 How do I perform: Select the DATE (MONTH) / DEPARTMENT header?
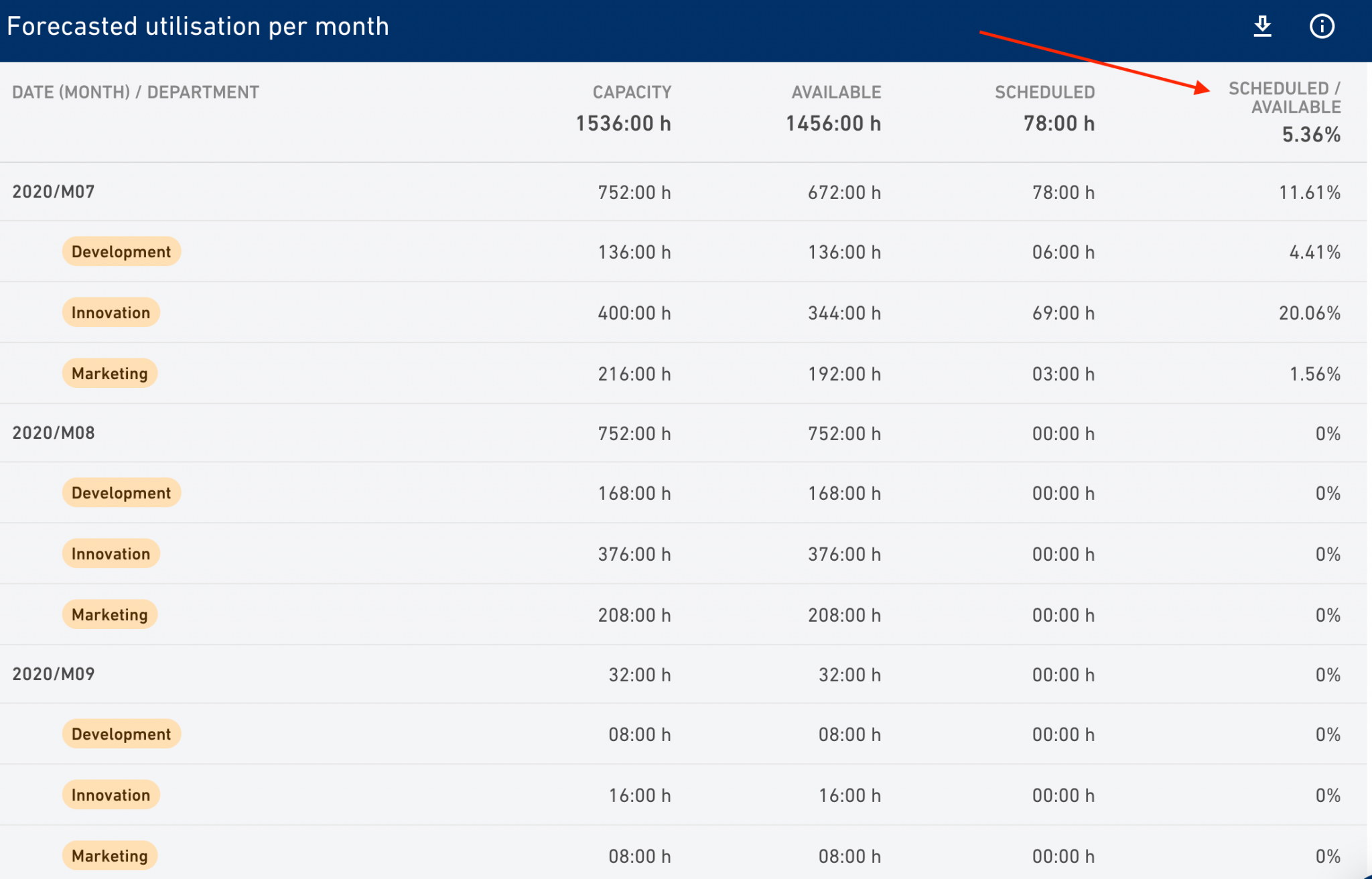[135, 92]
